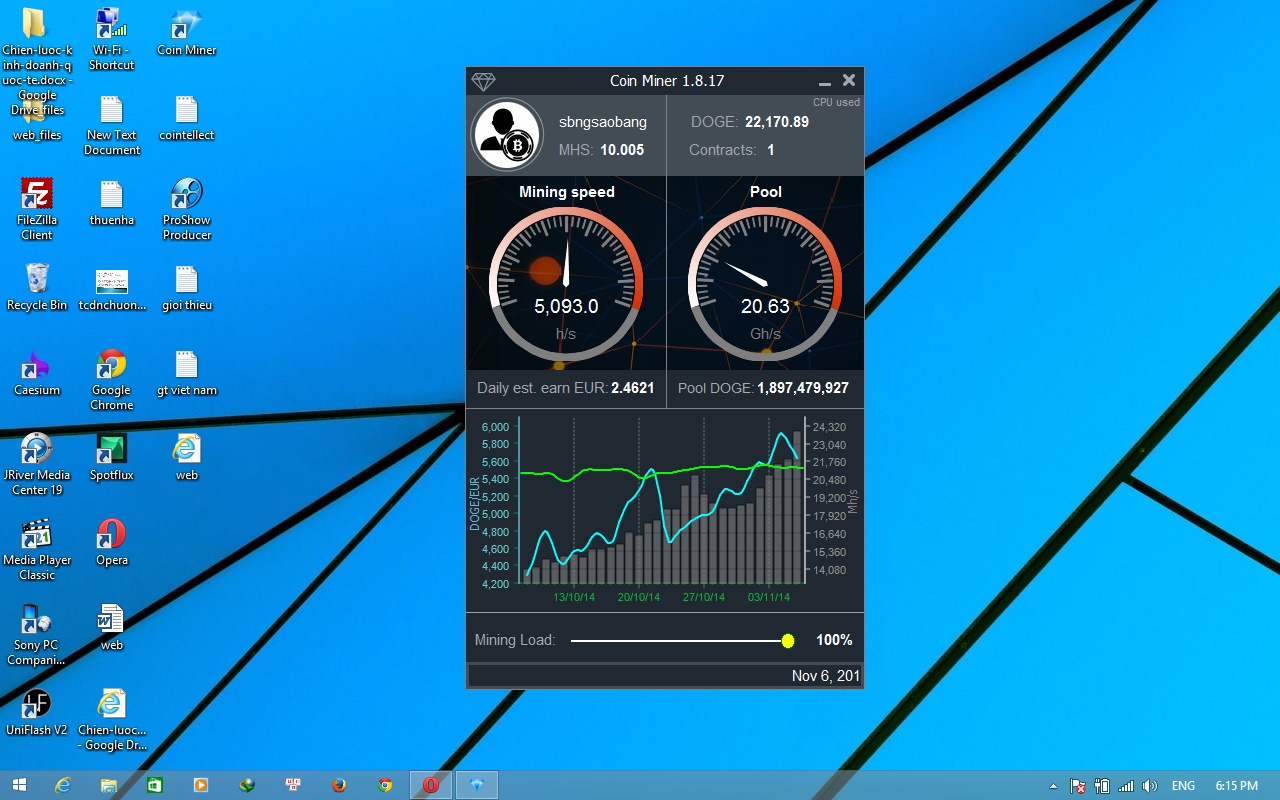This screenshot has height=800, width=1280.
Task: Open the Chien-luoc-kinh-doanh Google Drive_files folder
Action: (x=37, y=63)
